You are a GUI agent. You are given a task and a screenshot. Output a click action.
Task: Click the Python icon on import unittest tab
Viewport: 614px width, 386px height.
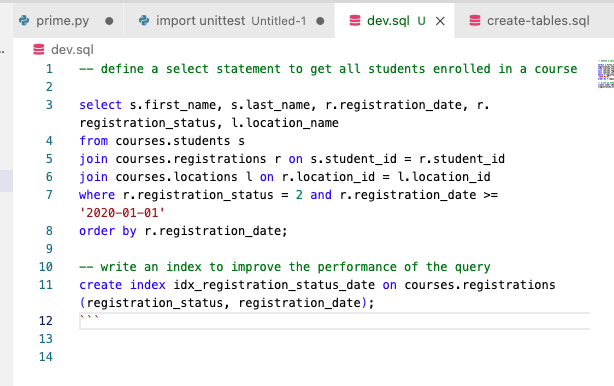click(144, 20)
